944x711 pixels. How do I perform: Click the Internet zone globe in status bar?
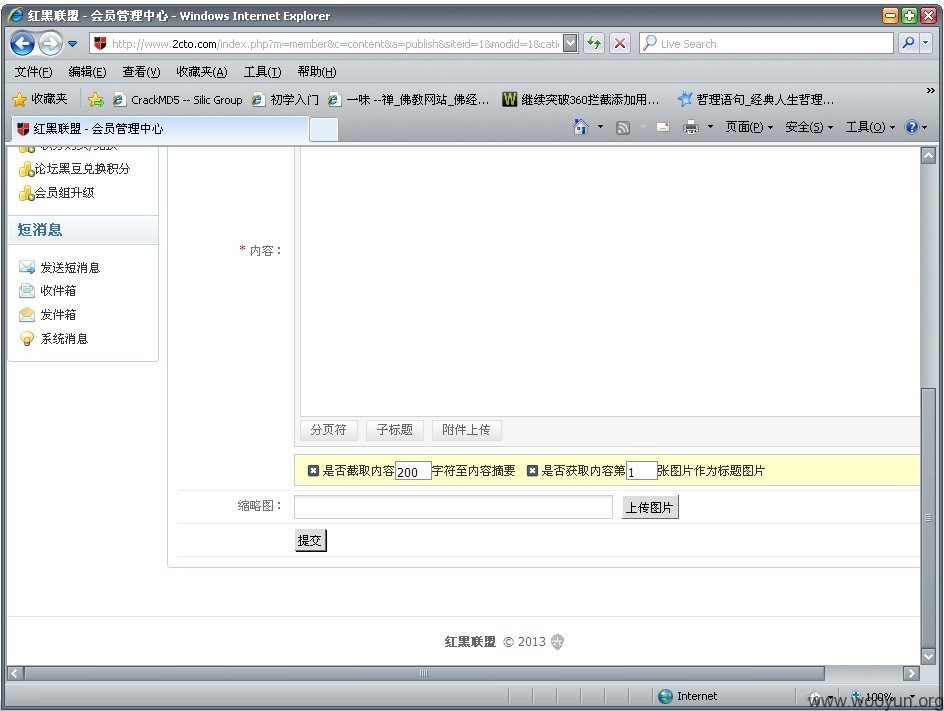[665, 697]
